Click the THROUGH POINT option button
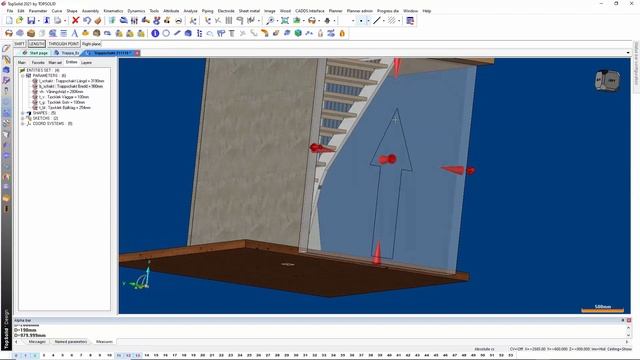The height and width of the screenshot is (360, 640). point(63,44)
